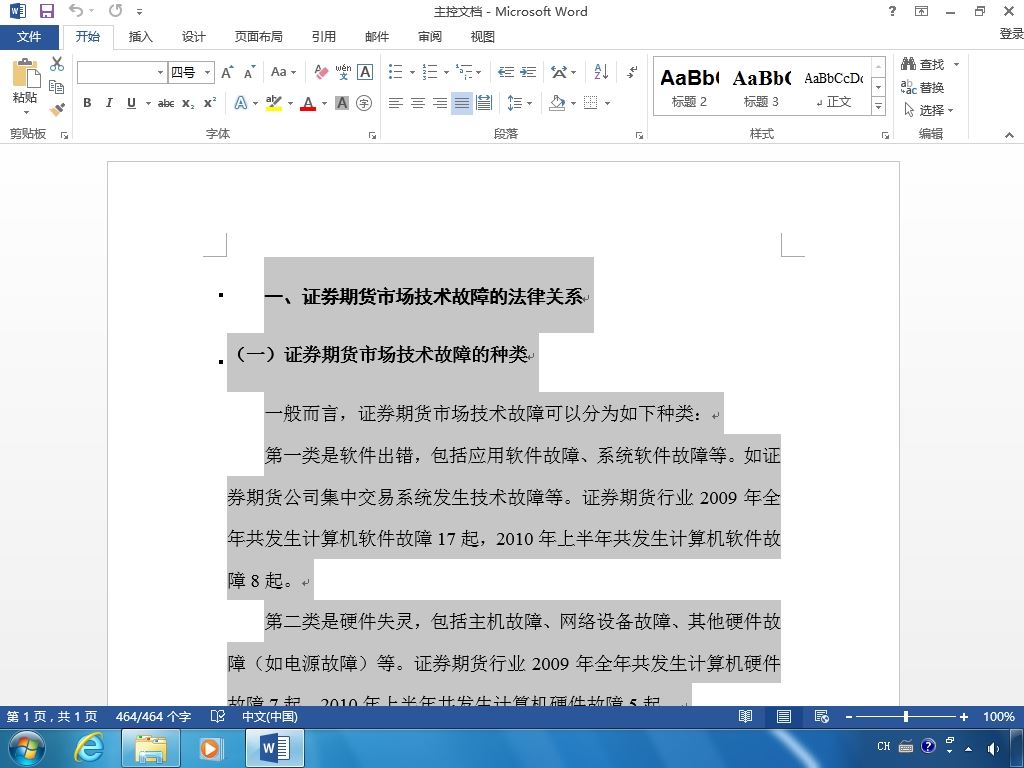Increase paragraph indent

(x=528, y=72)
